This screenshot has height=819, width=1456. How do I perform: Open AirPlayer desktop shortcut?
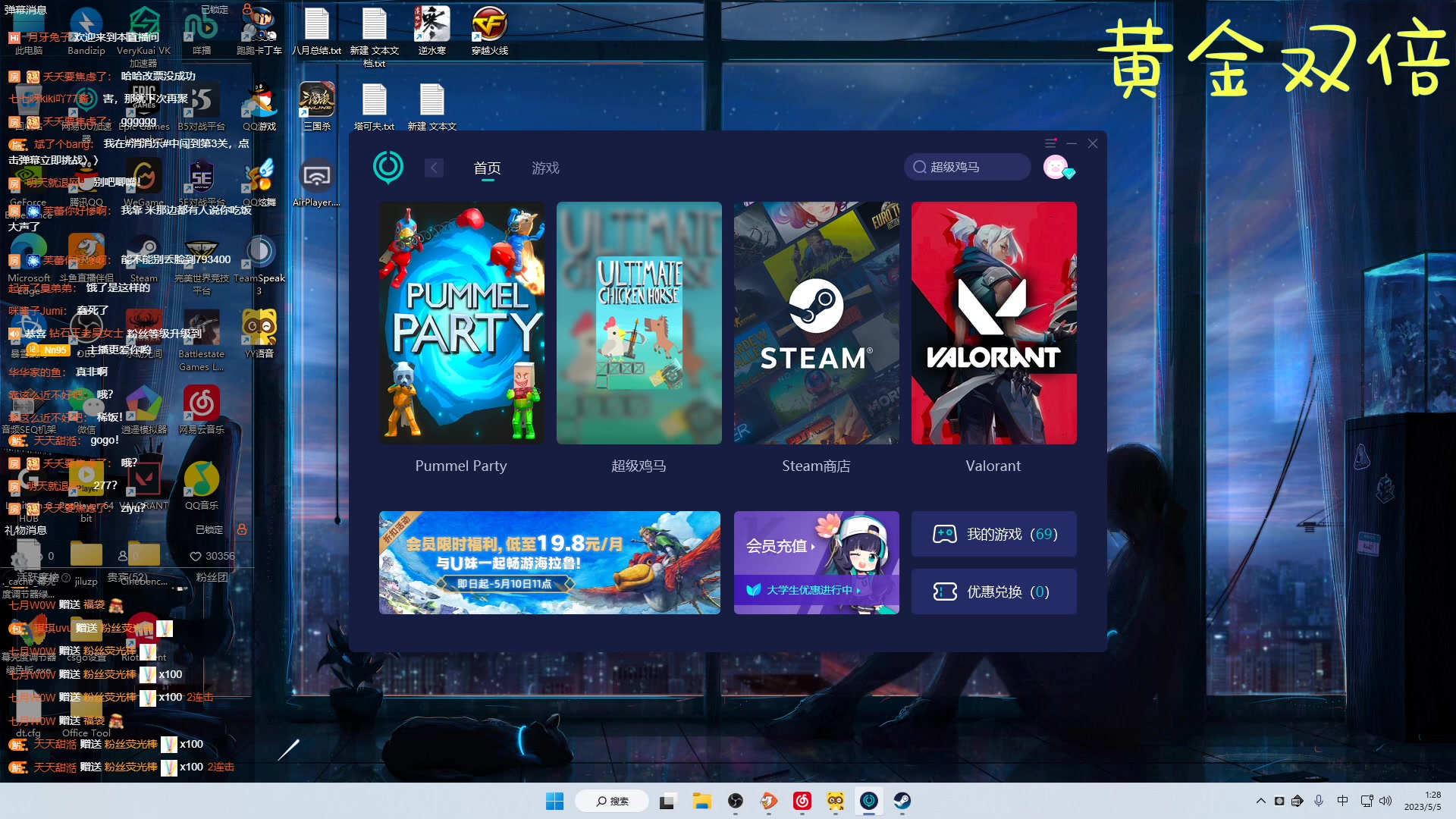(317, 183)
